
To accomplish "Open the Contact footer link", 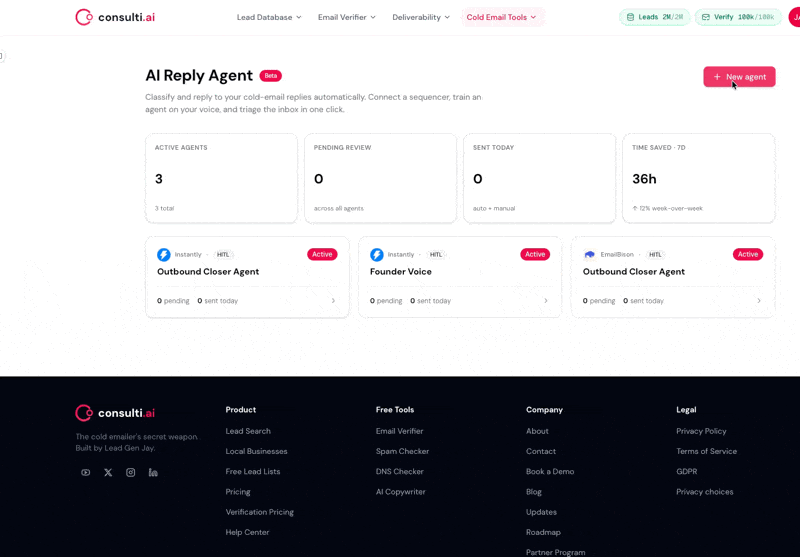I will (541, 451).
